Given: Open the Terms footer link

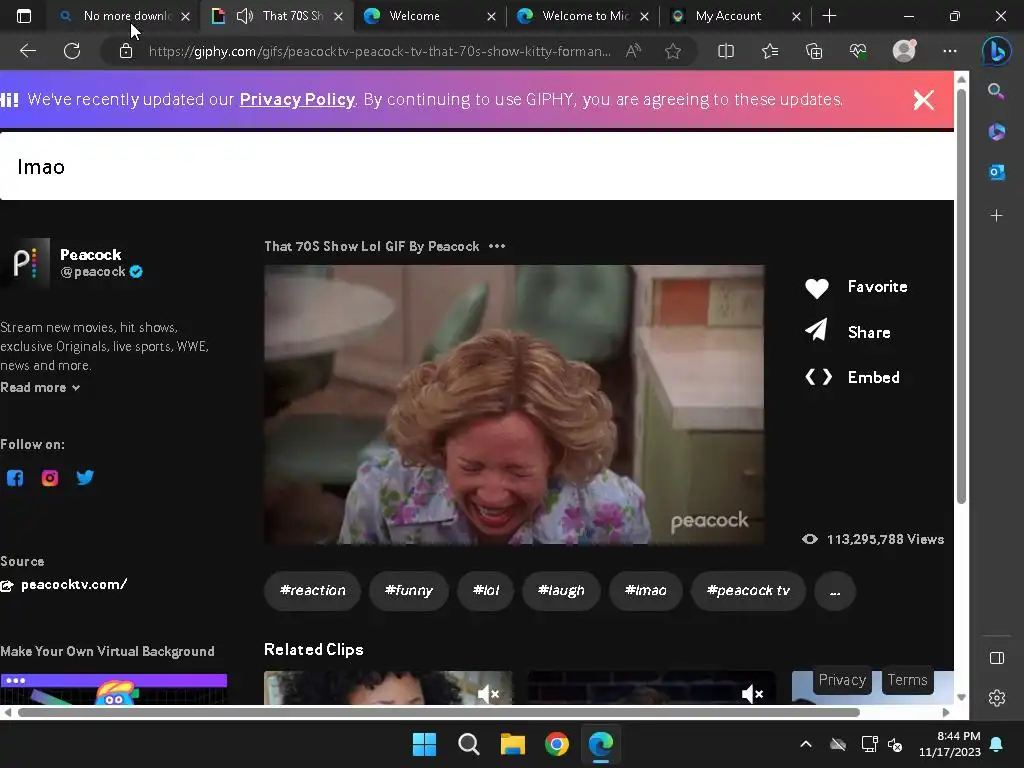Looking at the screenshot, I should pyautogui.click(x=907, y=680).
